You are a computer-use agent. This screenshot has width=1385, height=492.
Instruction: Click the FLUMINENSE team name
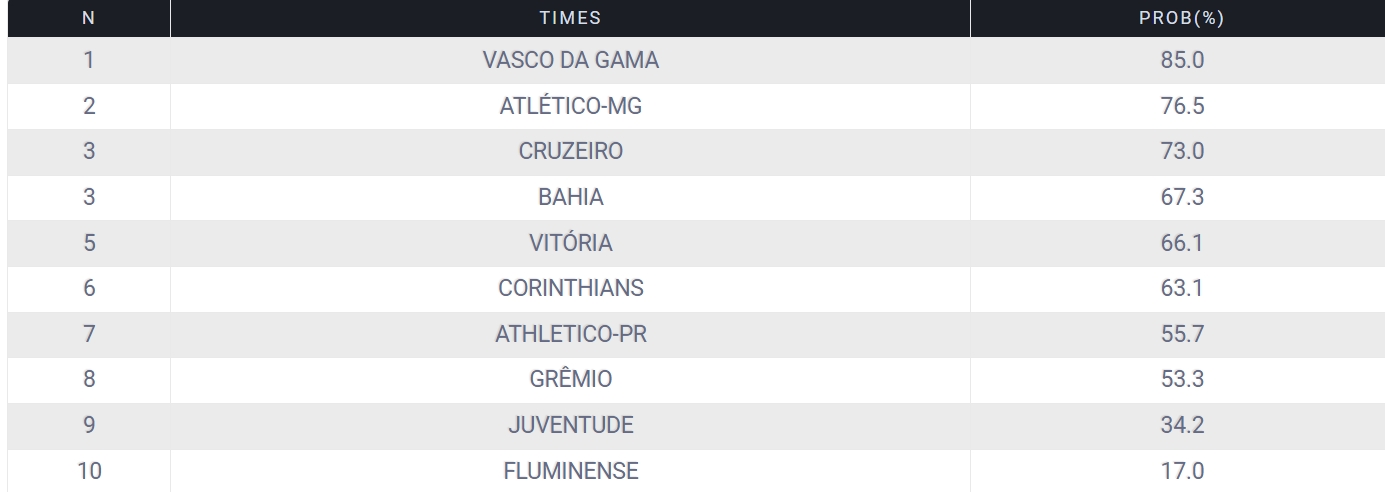tap(570, 471)
